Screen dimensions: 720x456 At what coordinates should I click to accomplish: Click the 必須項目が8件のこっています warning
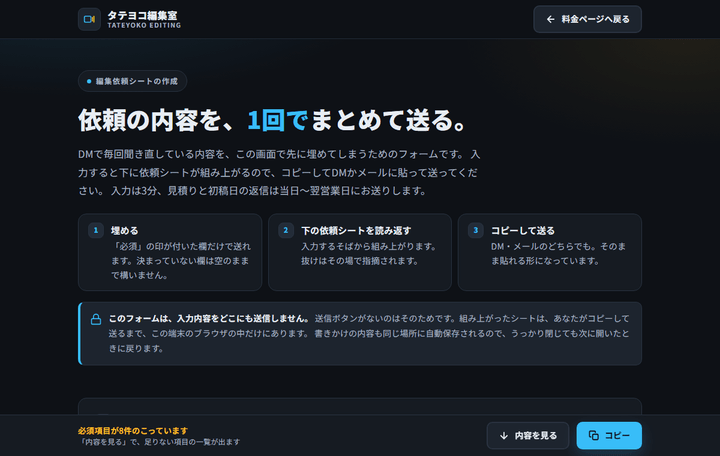133,431
